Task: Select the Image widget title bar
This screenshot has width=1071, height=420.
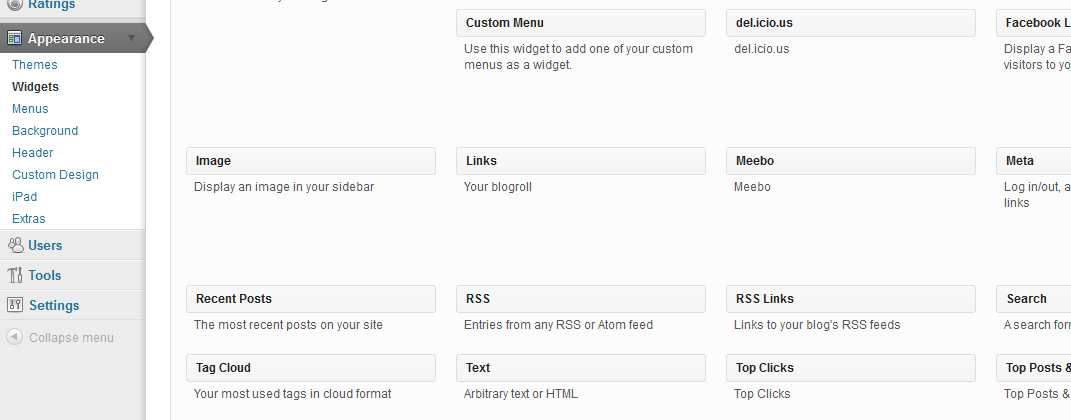Action: point(310,161)
